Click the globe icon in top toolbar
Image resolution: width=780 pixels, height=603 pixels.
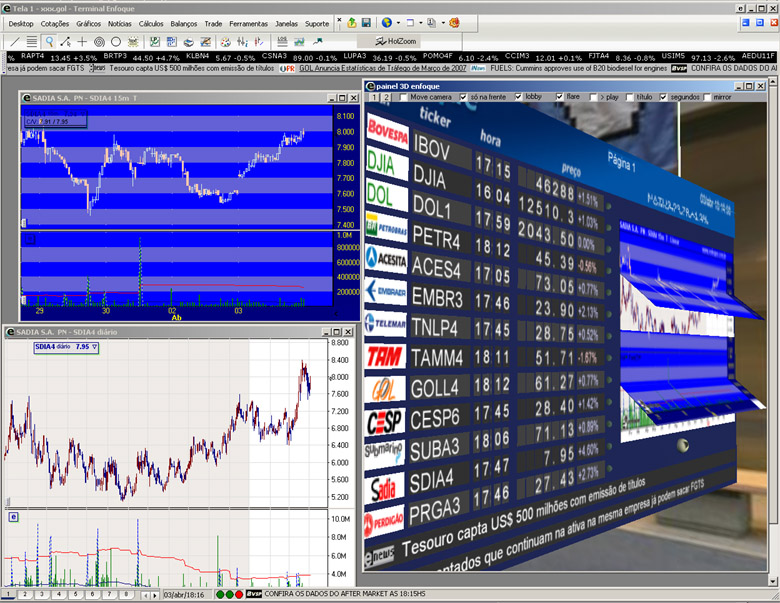[386, 22]
